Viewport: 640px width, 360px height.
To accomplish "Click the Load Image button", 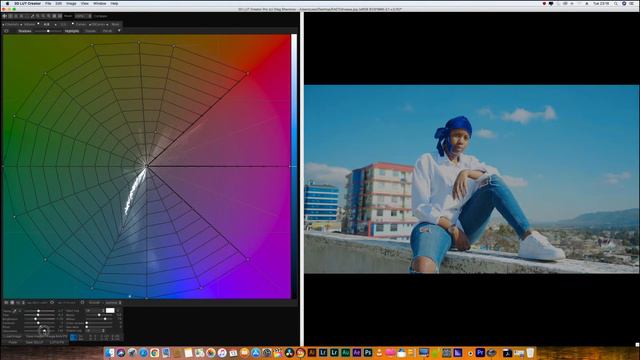I will pos(13,337).
